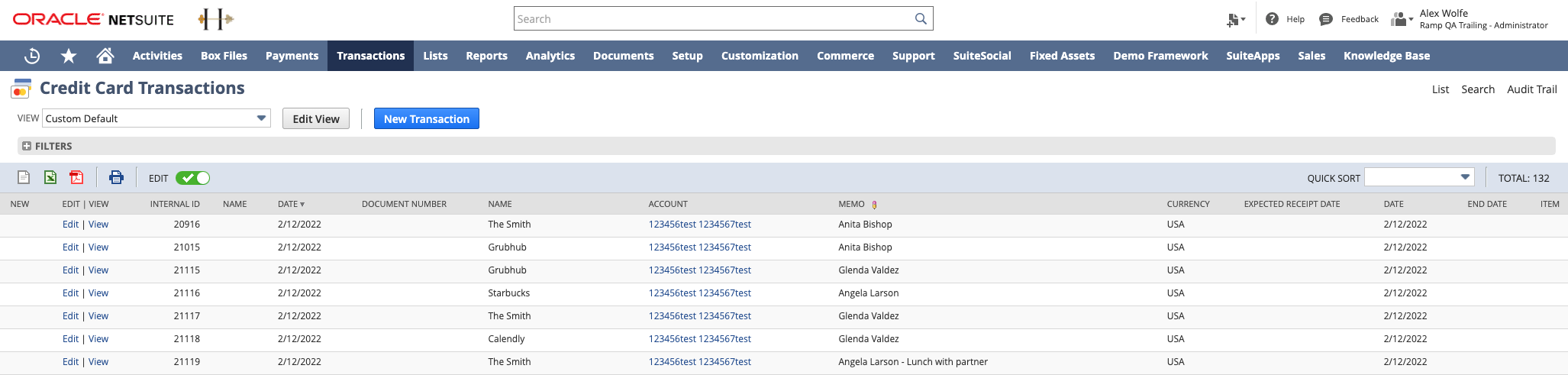Click the Help question mark icon
1568x375 pixels.
[1272, 19]
